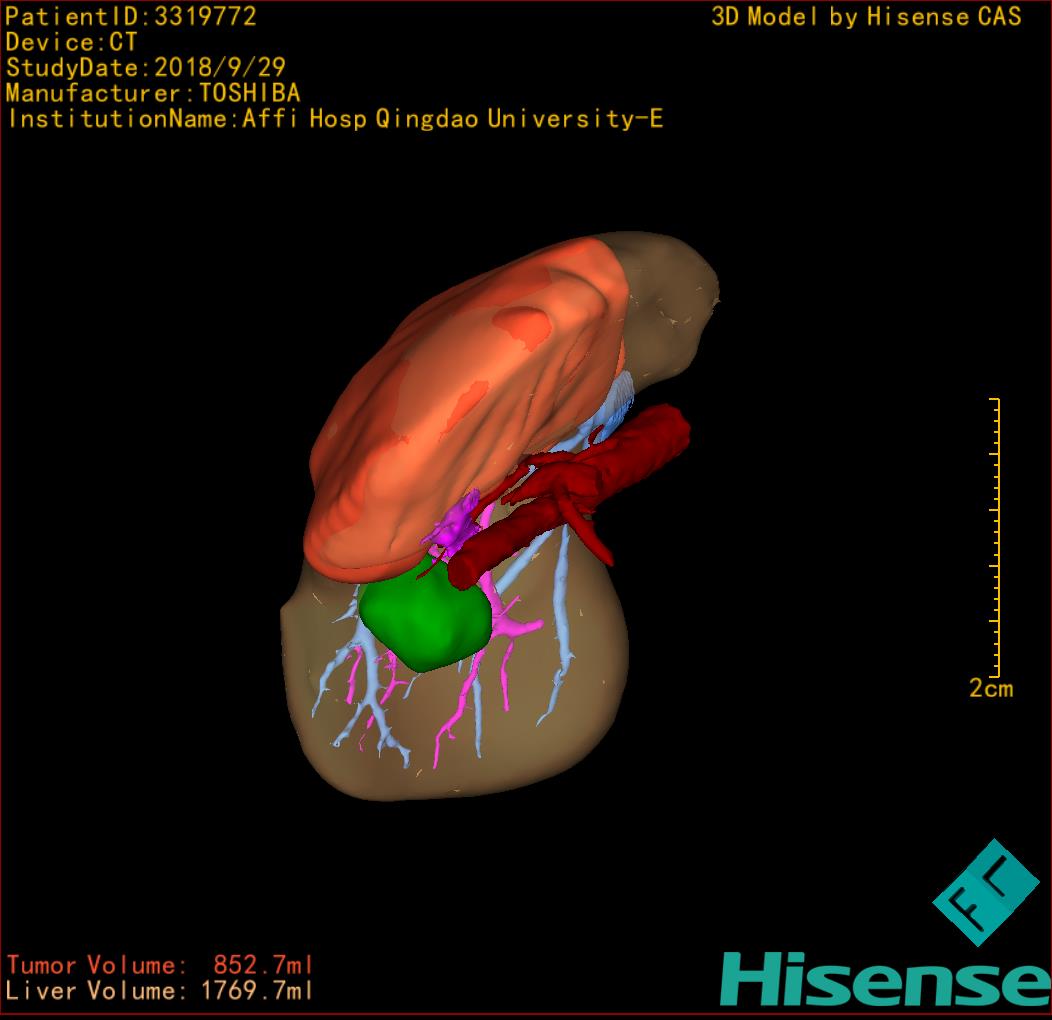
Task: Select the green gallbladder structure
Action: click(425, 621)
